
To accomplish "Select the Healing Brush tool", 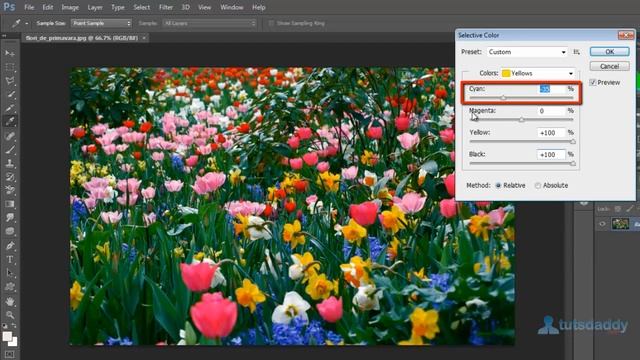I will 10,136.
